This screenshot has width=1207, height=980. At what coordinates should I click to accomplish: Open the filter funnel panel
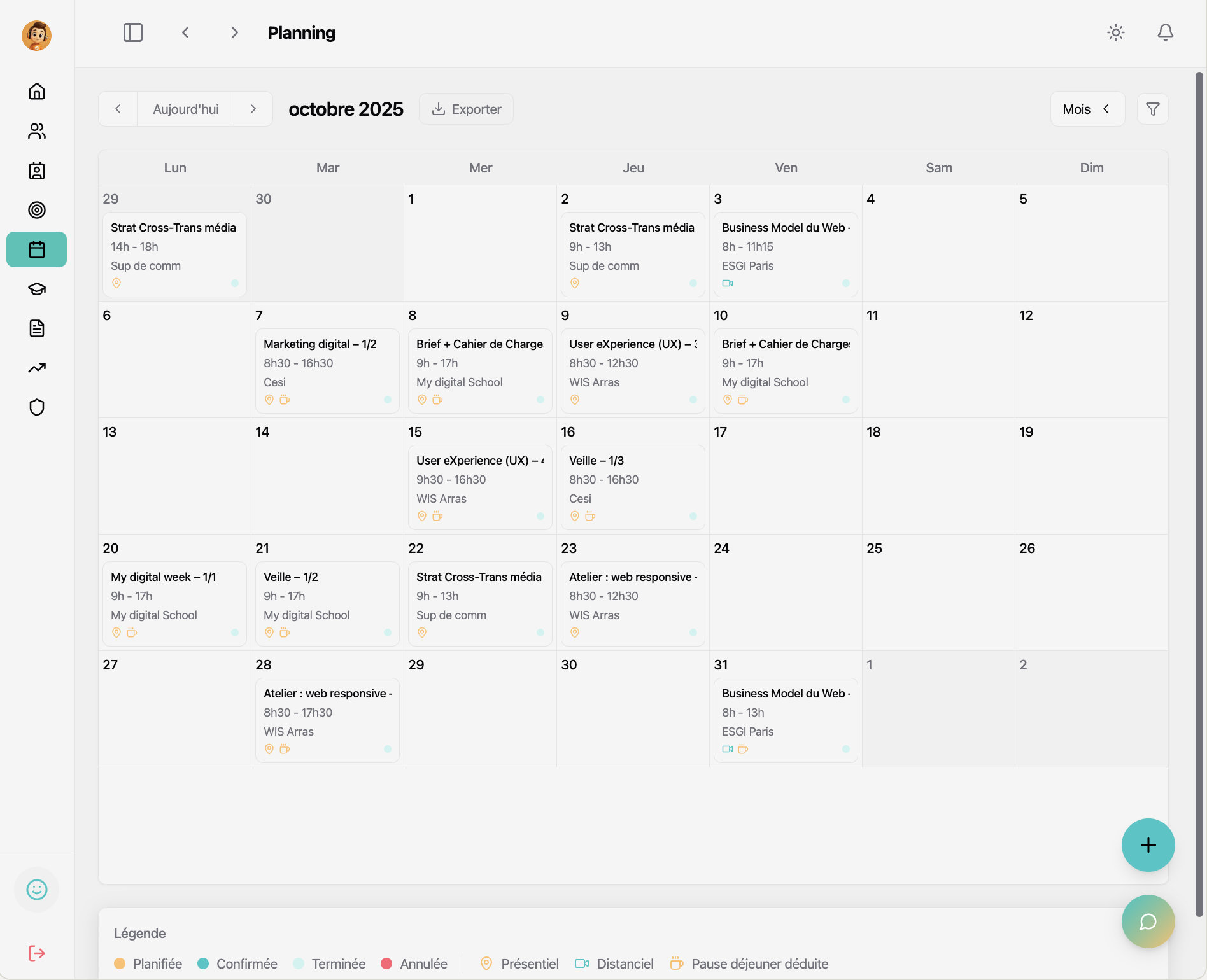click(1152, 109)
